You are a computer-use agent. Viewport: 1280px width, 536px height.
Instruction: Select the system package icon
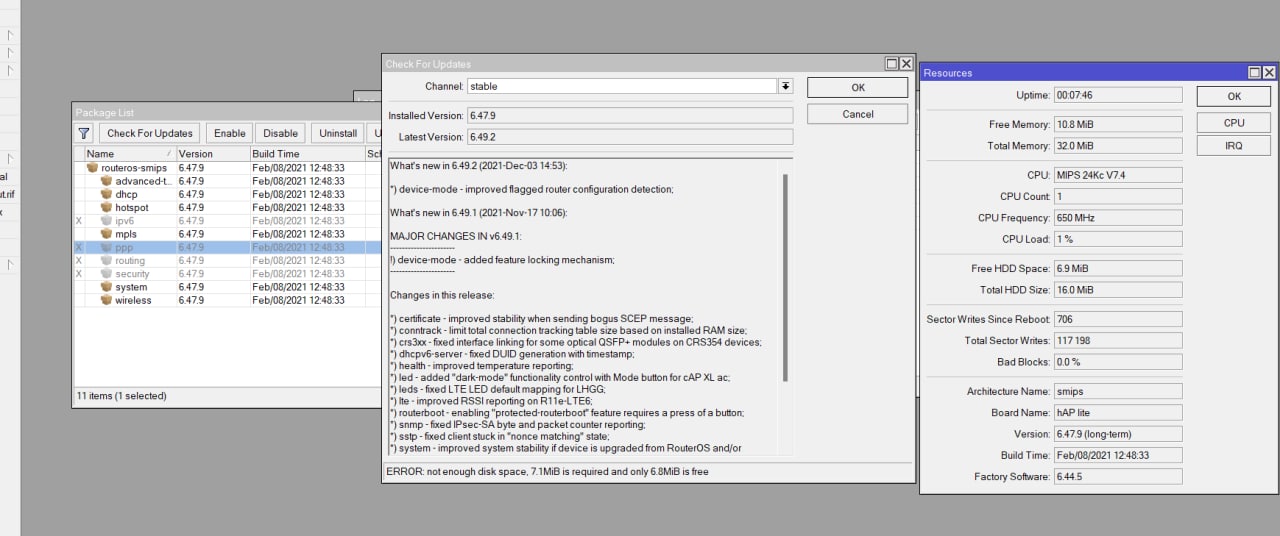106,287
